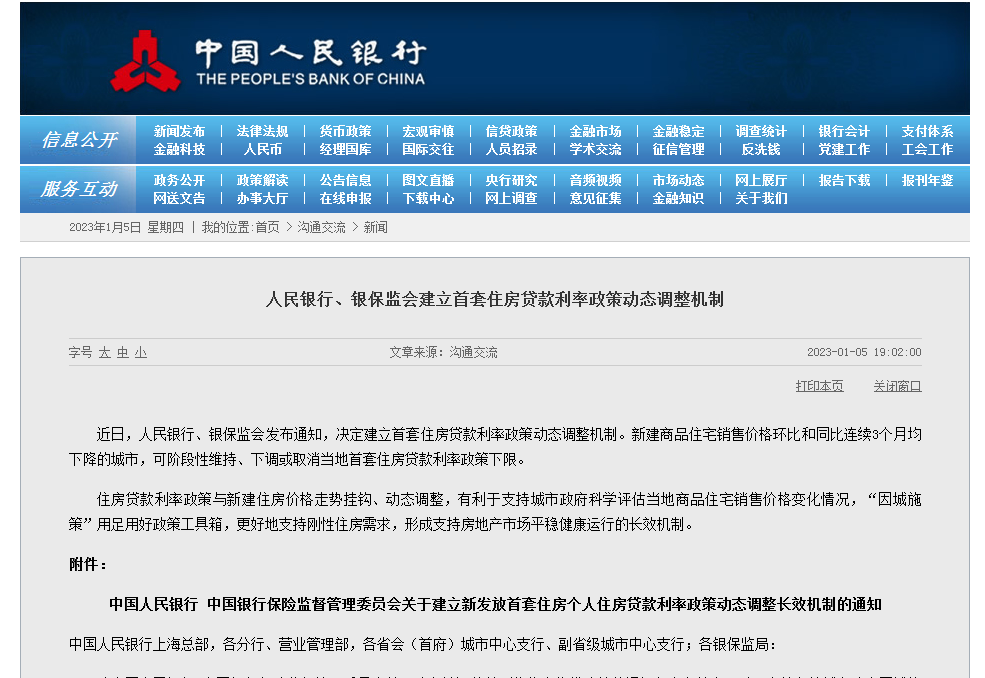
Task: Go to 金融市场 section
Action: pos(595,131)
